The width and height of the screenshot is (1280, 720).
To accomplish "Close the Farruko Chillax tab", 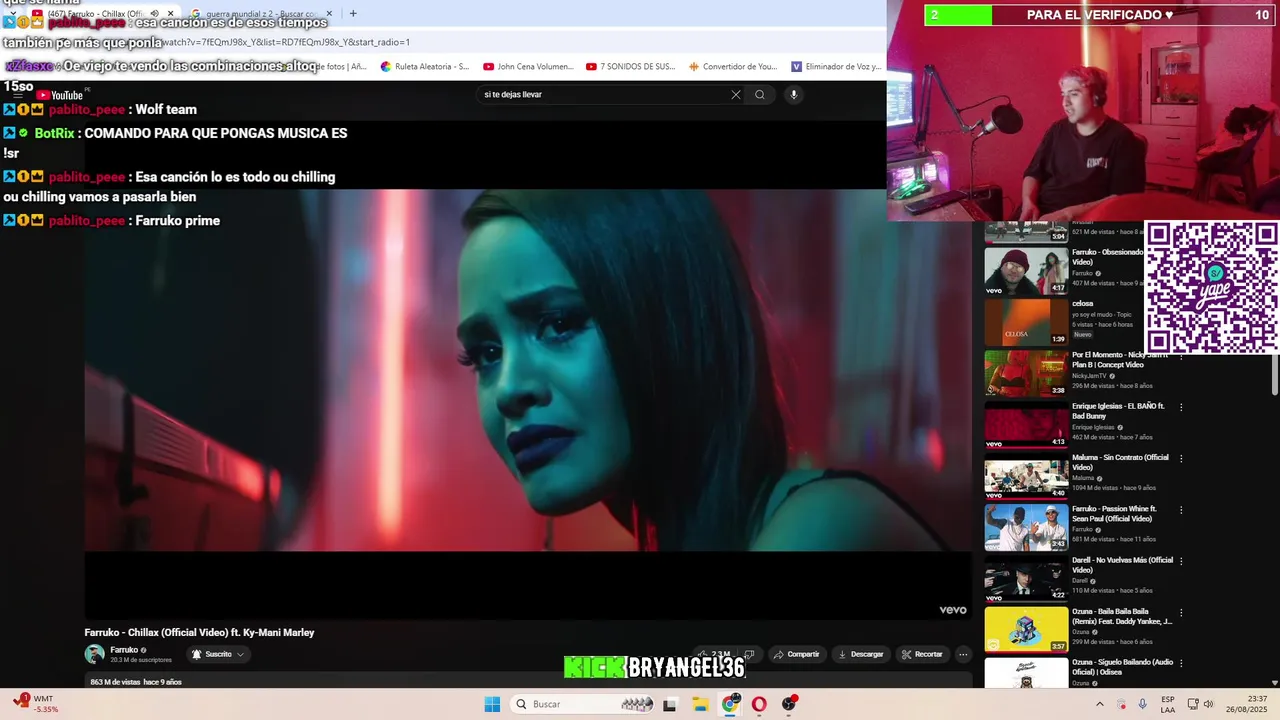I will click(x=170, y=14).
